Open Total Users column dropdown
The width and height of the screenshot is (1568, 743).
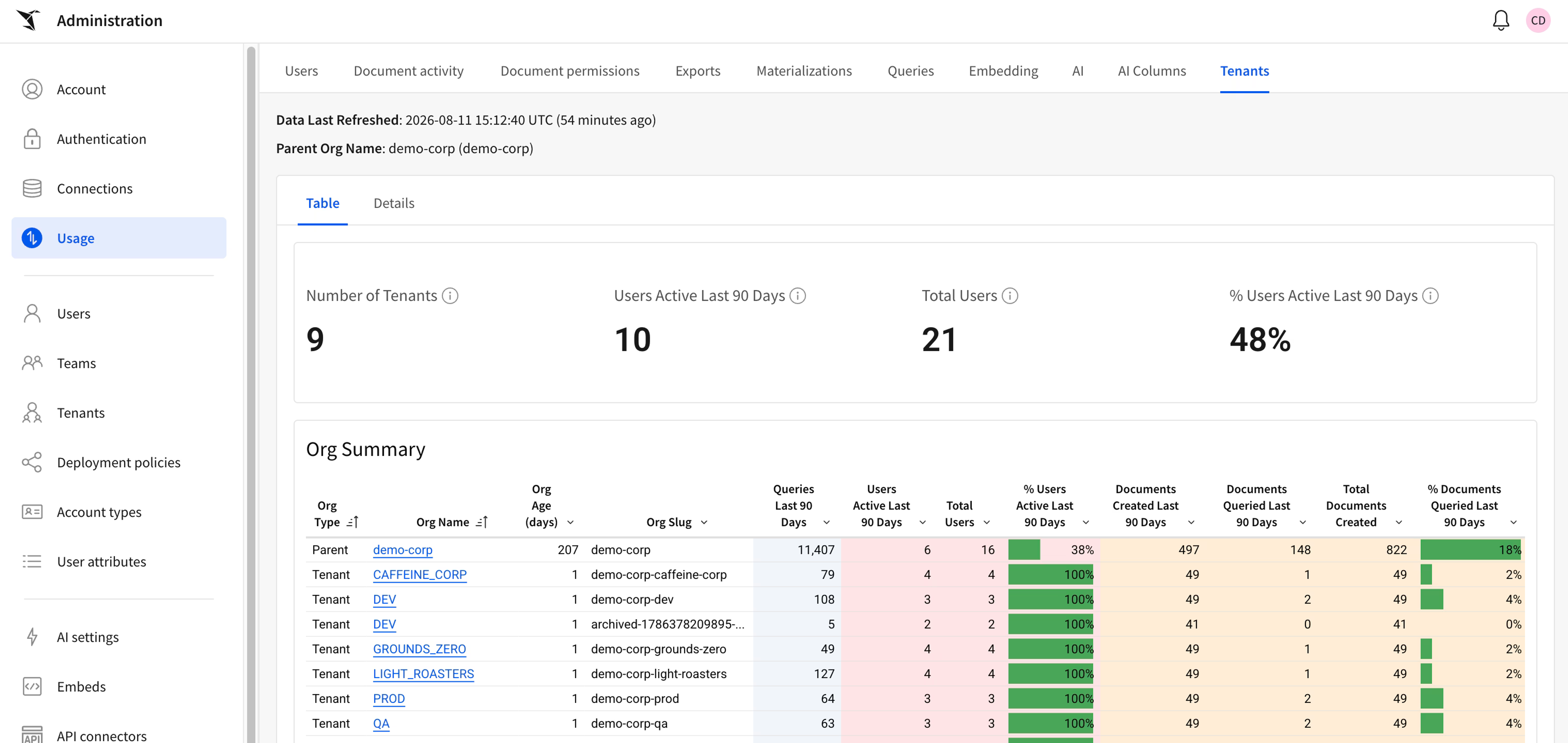[x=987, y=522]
